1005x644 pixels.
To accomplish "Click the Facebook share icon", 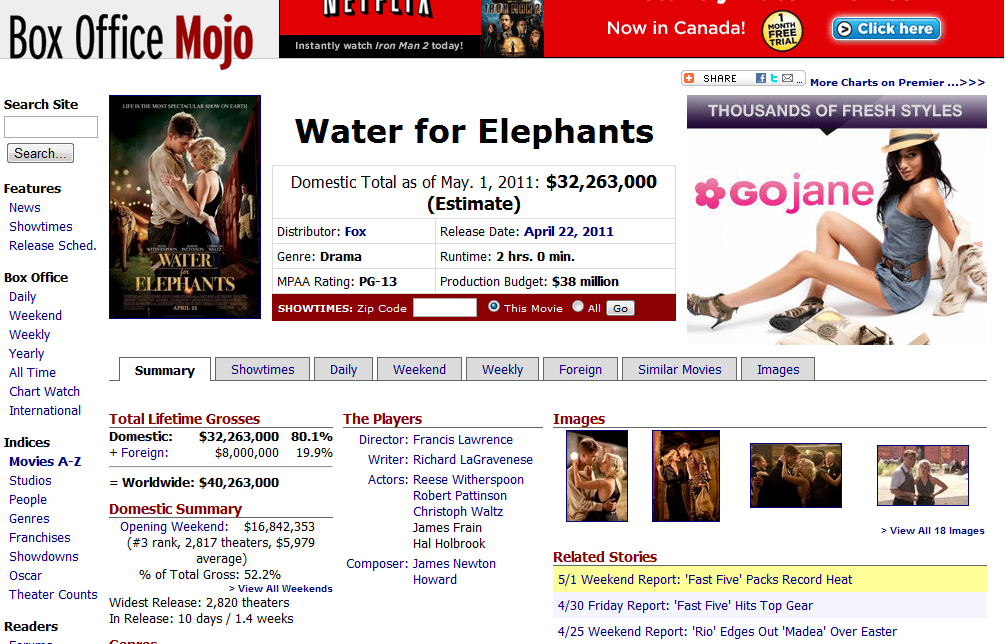I will [x=761, y=78].
